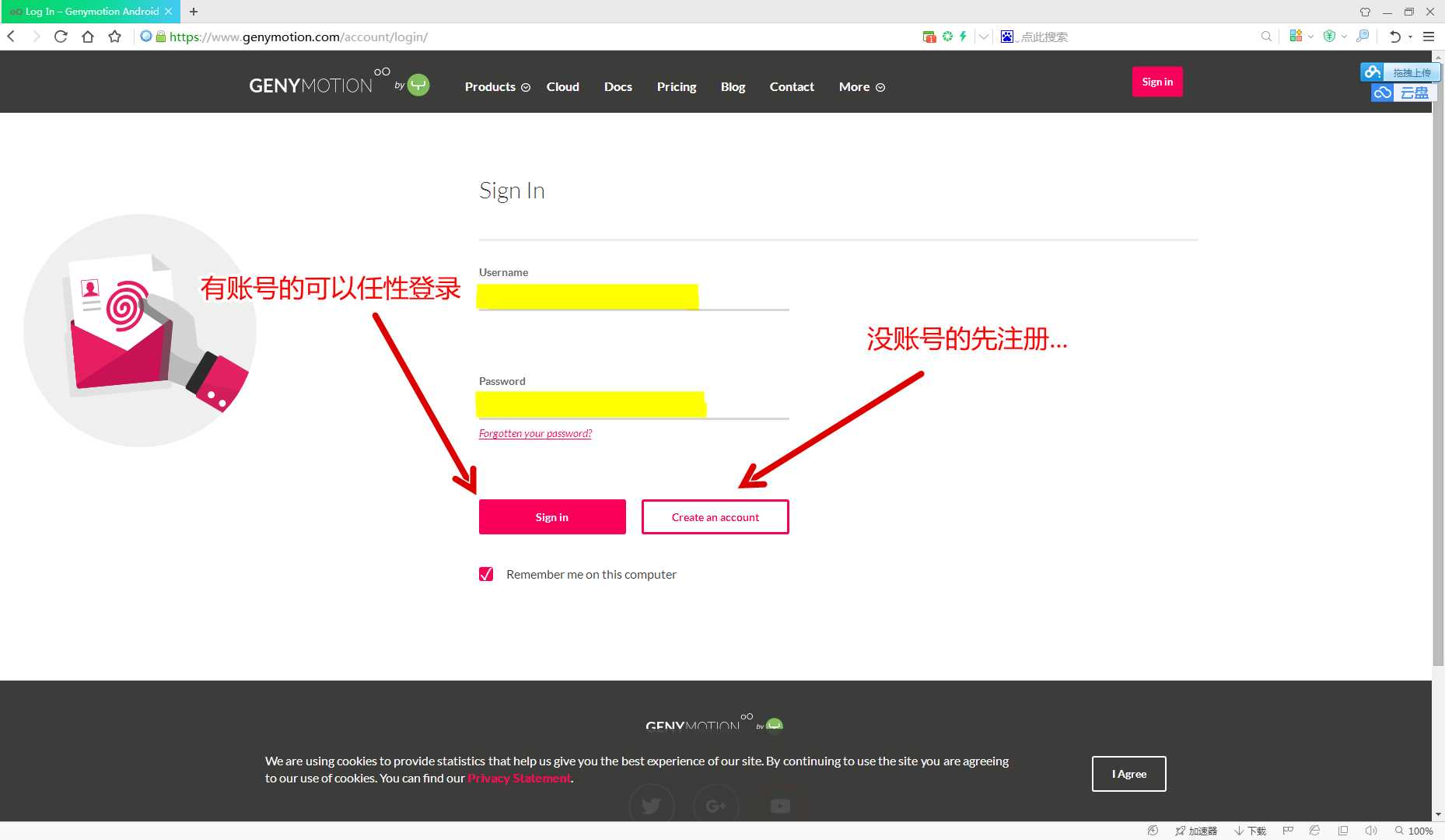Screen dimensions: 1445x840
Task: Click the green Genymobile logo badge
Action: point(418,84)
